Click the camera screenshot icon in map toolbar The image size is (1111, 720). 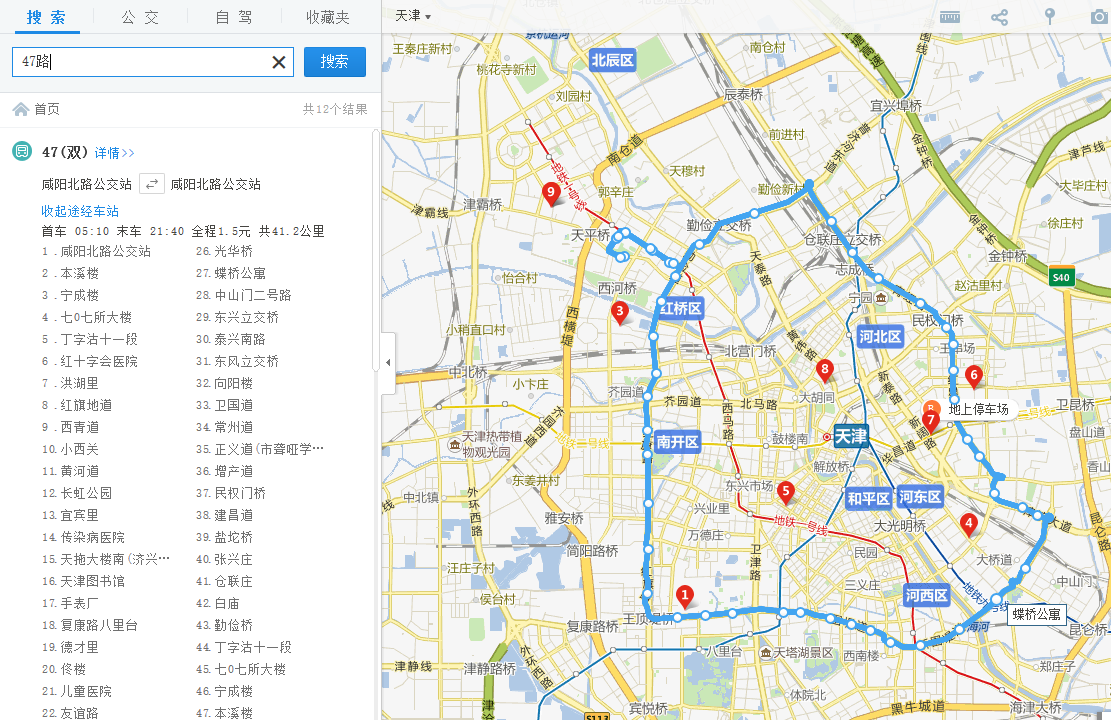coord(1101,17)
